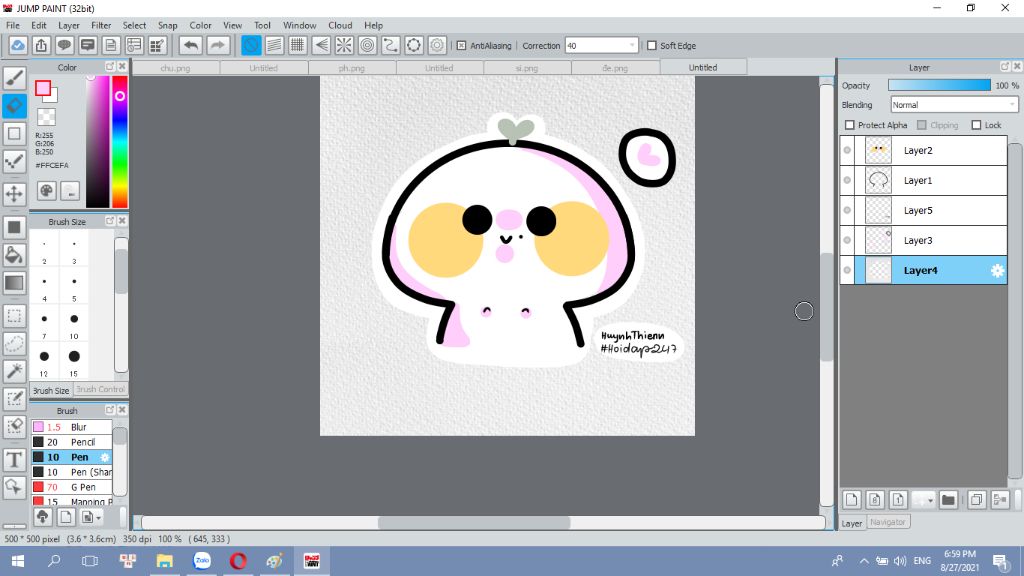
Task: Open the Cloud menu
Action: [340, 25]
